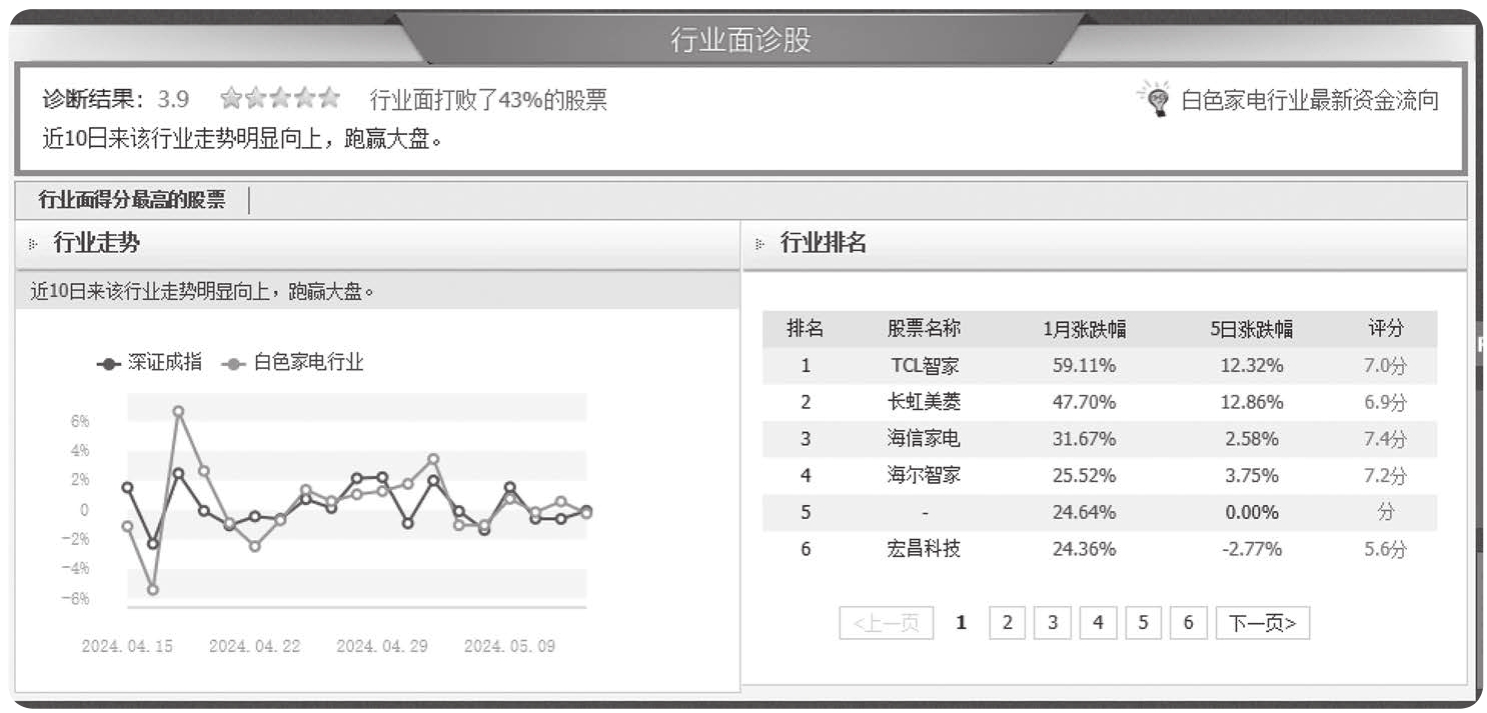The width and height of the screenshot is (1487, 713).
Task: Click the 2024.04.15 chart date label
Action: click(127, 646)
